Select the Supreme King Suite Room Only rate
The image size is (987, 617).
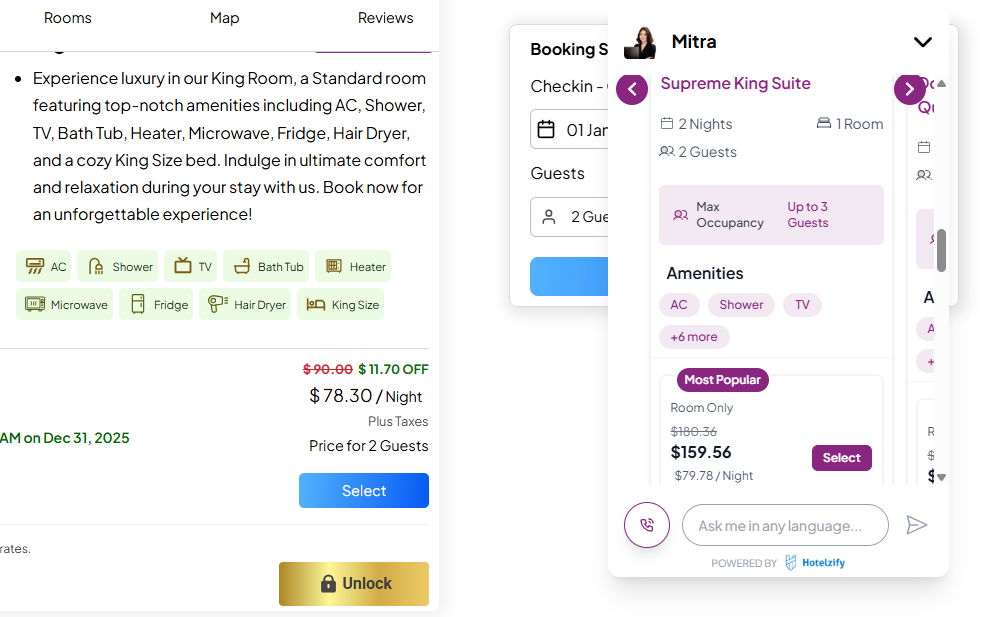point(841,458)
